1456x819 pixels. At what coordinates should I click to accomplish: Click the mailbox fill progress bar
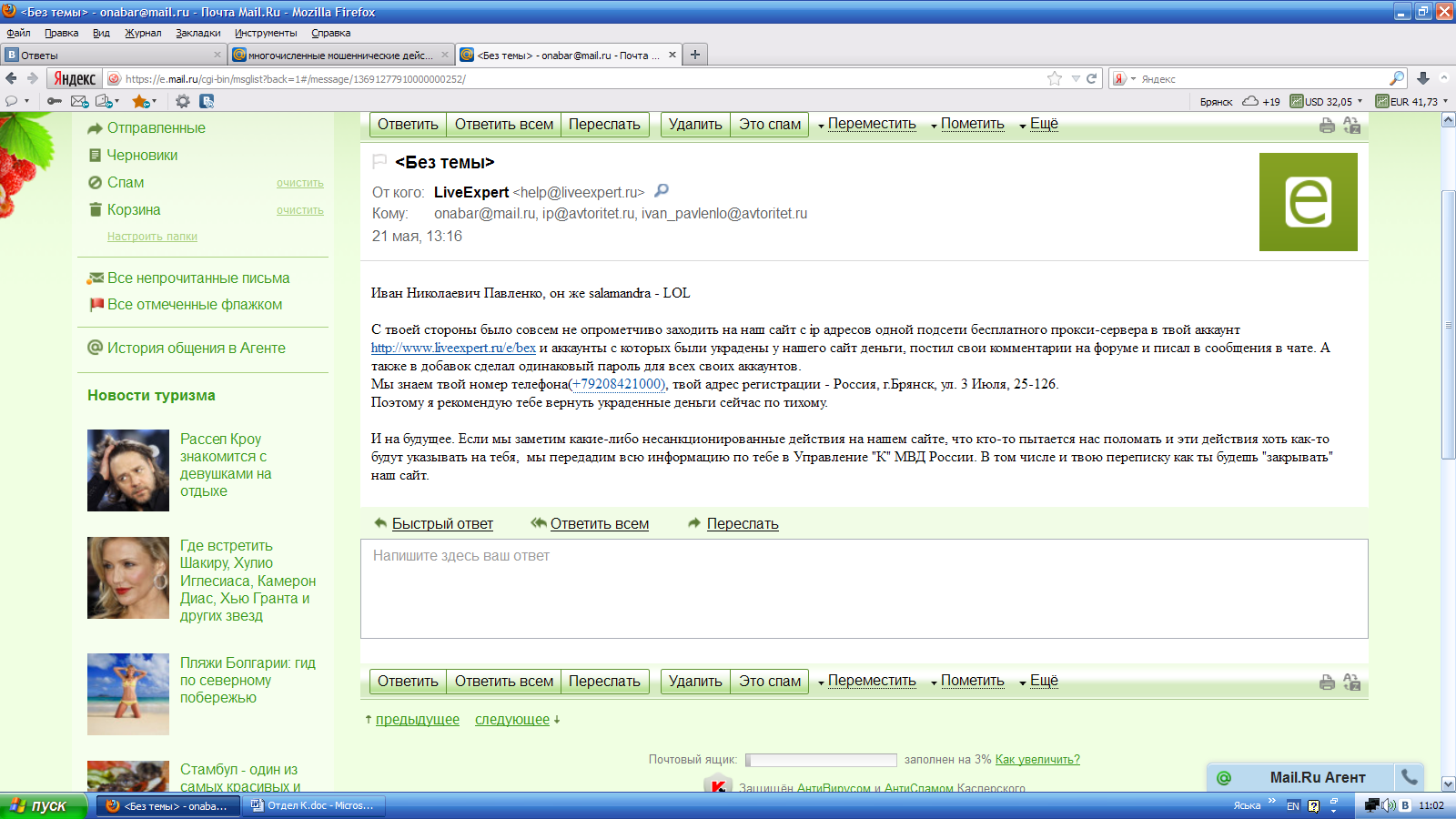click(821, 760)
